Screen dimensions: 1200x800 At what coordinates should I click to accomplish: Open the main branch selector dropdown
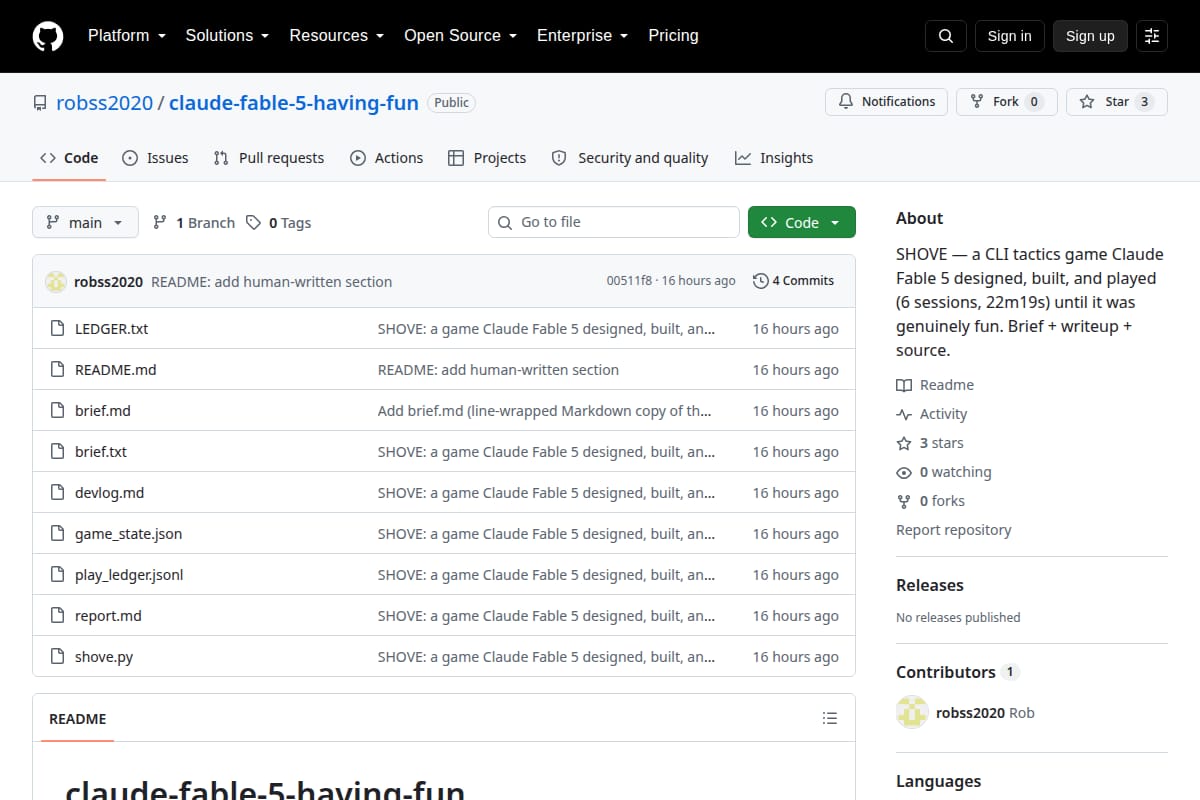pyautogui.click(x=85, y=222)
